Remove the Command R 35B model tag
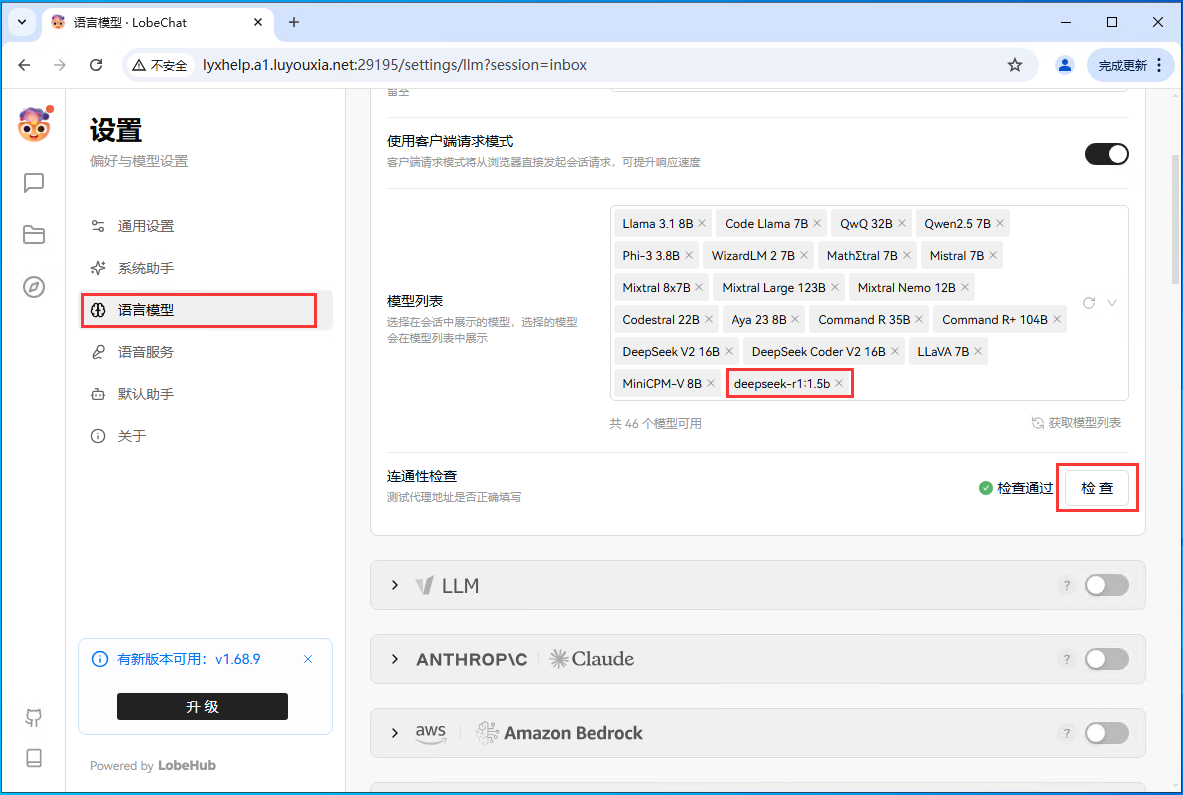The image size is (1183, 795). pyautogui.click(x=919, y=320)
